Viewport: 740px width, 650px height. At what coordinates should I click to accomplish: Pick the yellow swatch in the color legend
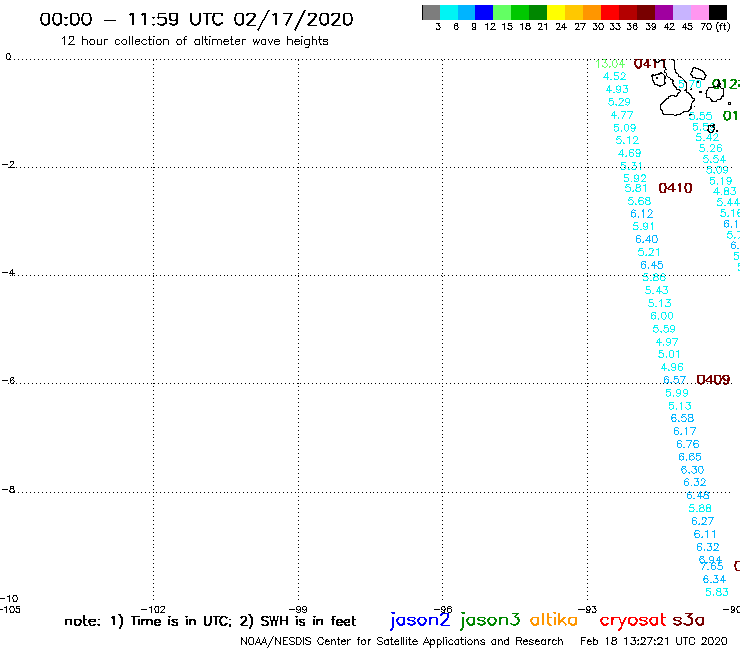coord(556,12)
